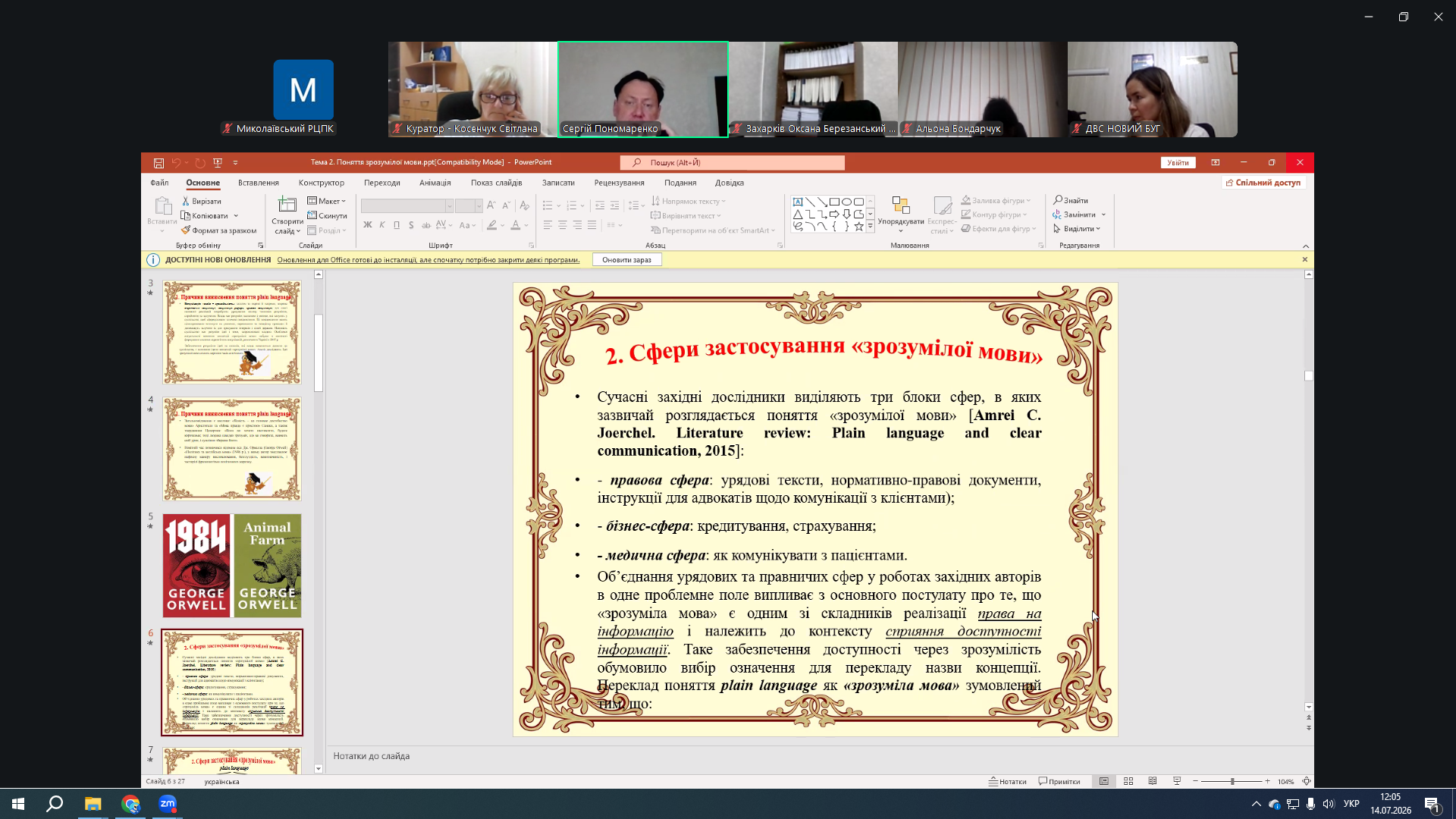Viewport: 1456px width, 819px height.
Task: Open the Zoom app on the taskbar
Action: [168, 804]
